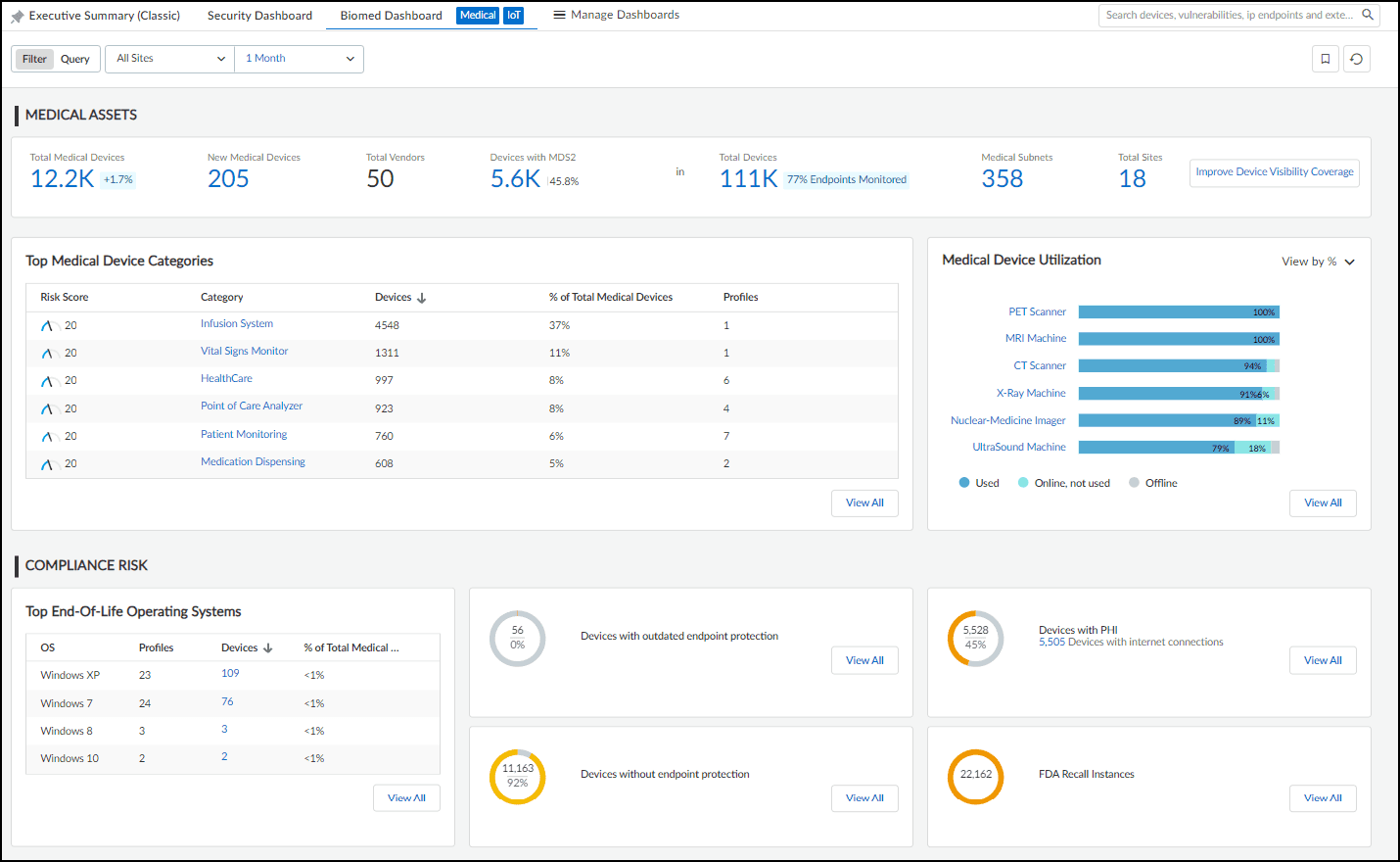
Task: Click the CT Scanner utilization bar
Action: click(x=1179, y=366)
